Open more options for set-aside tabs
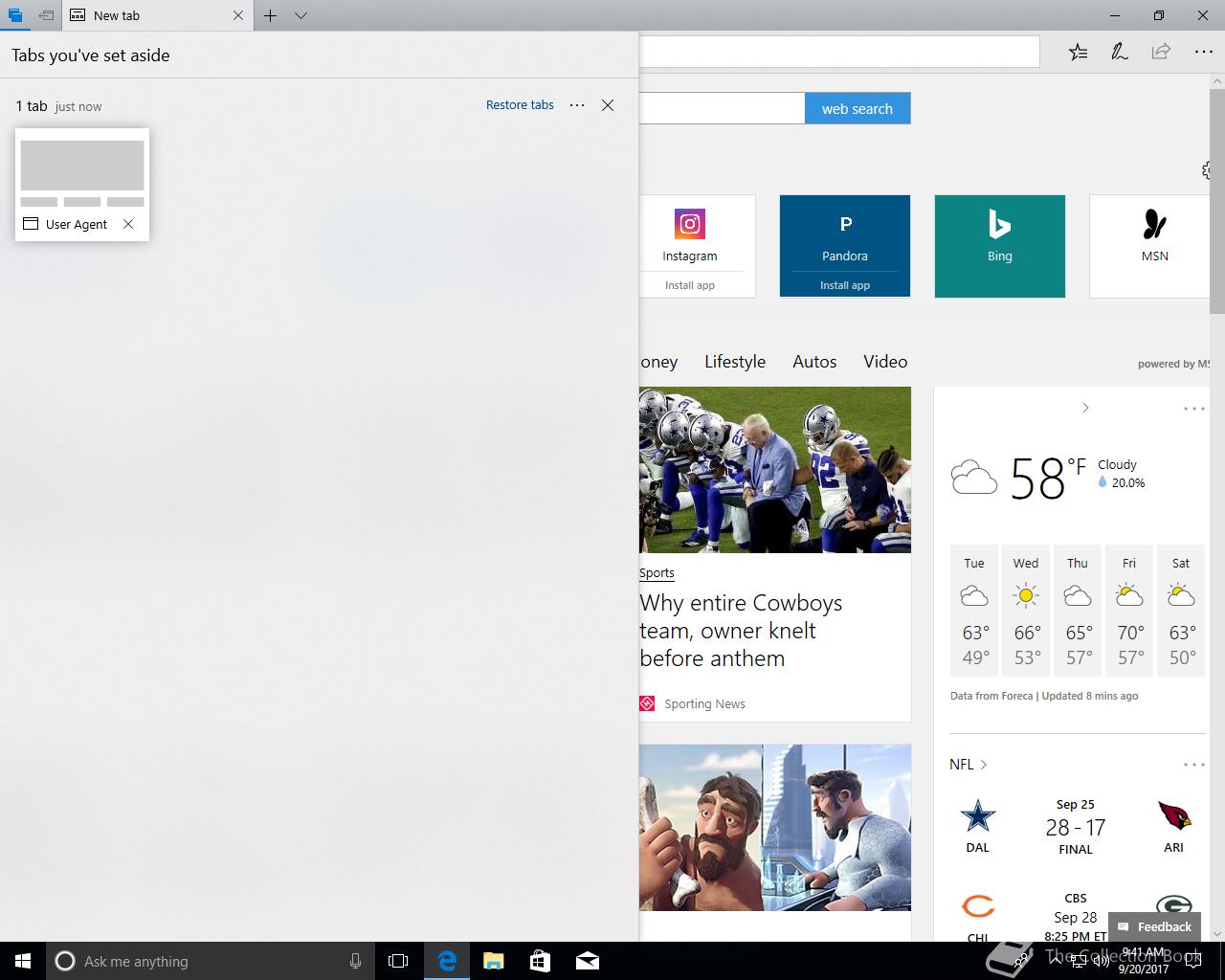 point(577,105)
